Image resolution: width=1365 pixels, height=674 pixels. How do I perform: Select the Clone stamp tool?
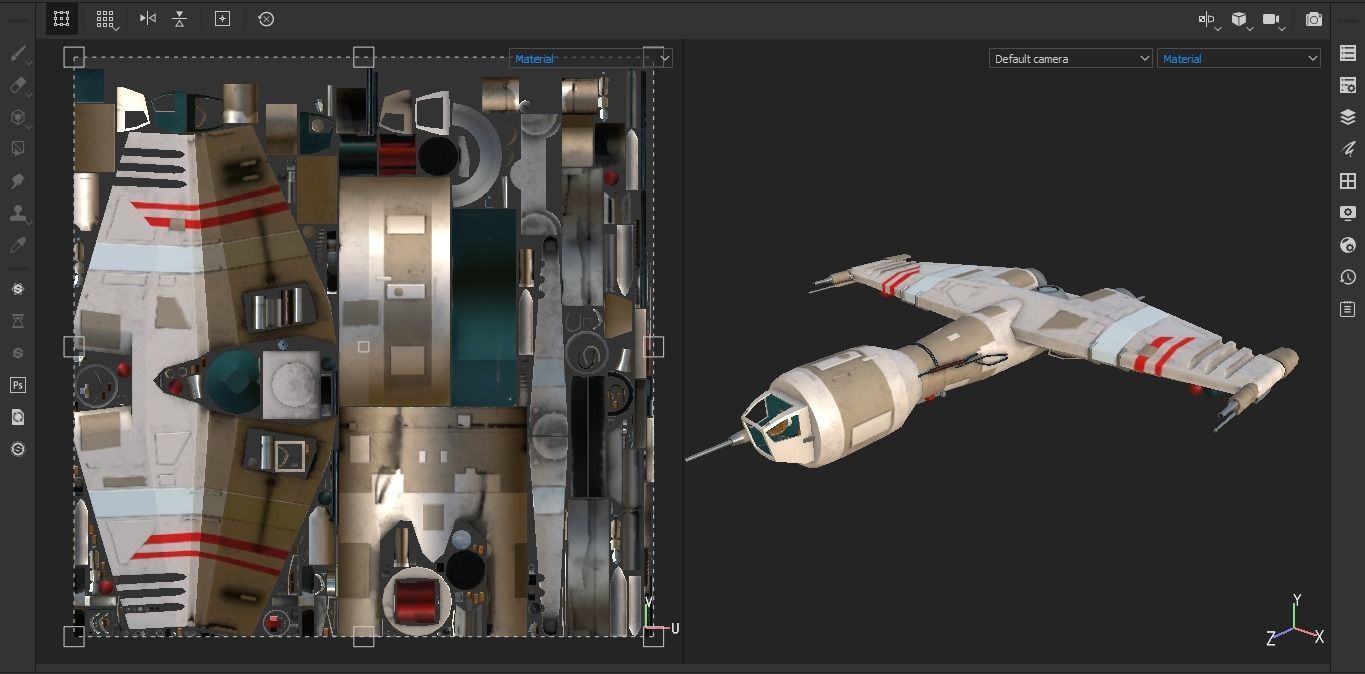17,213
